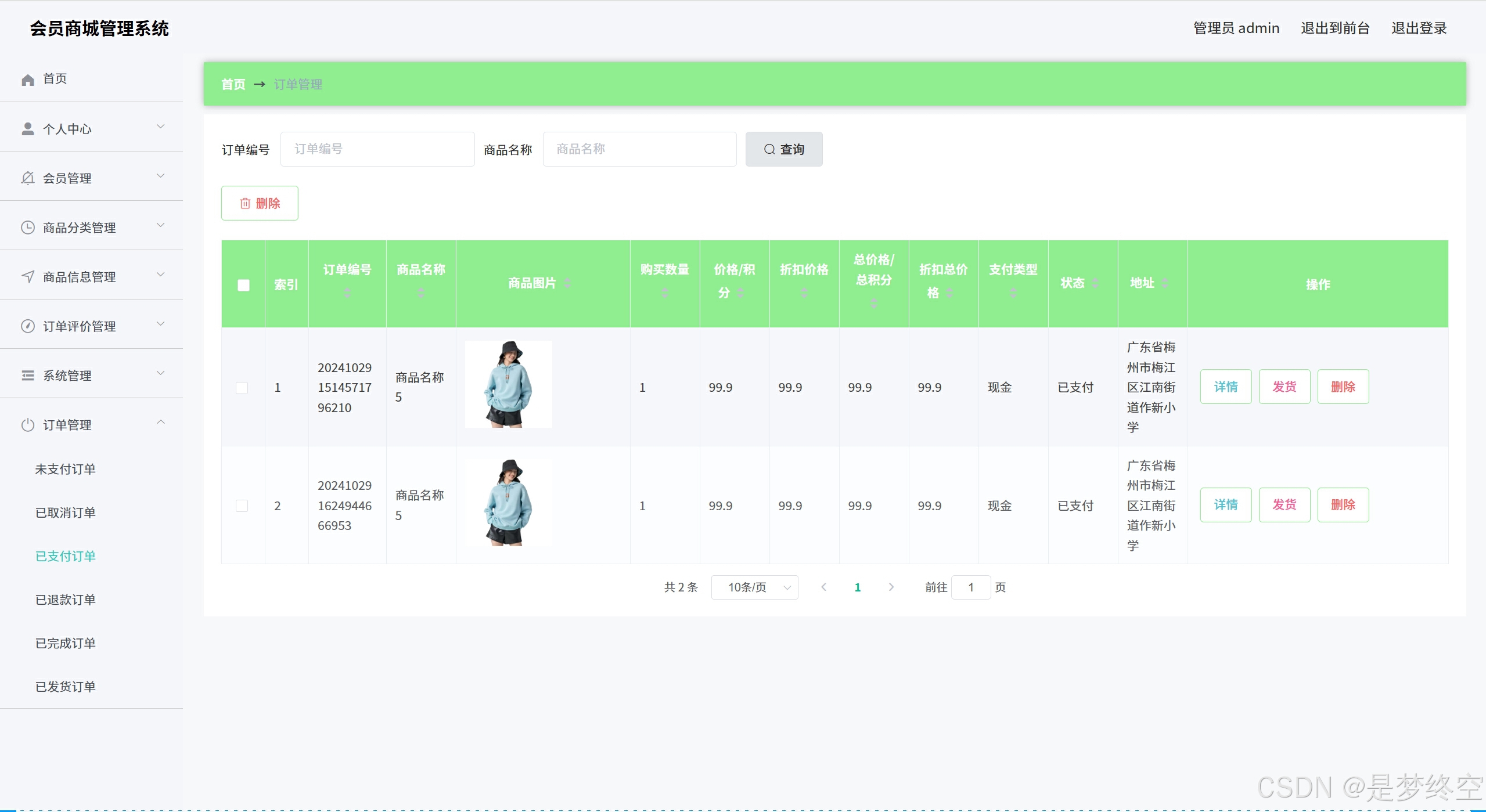
Task: Open 未支付订单 submenu item
Action: tap(66, 469)
